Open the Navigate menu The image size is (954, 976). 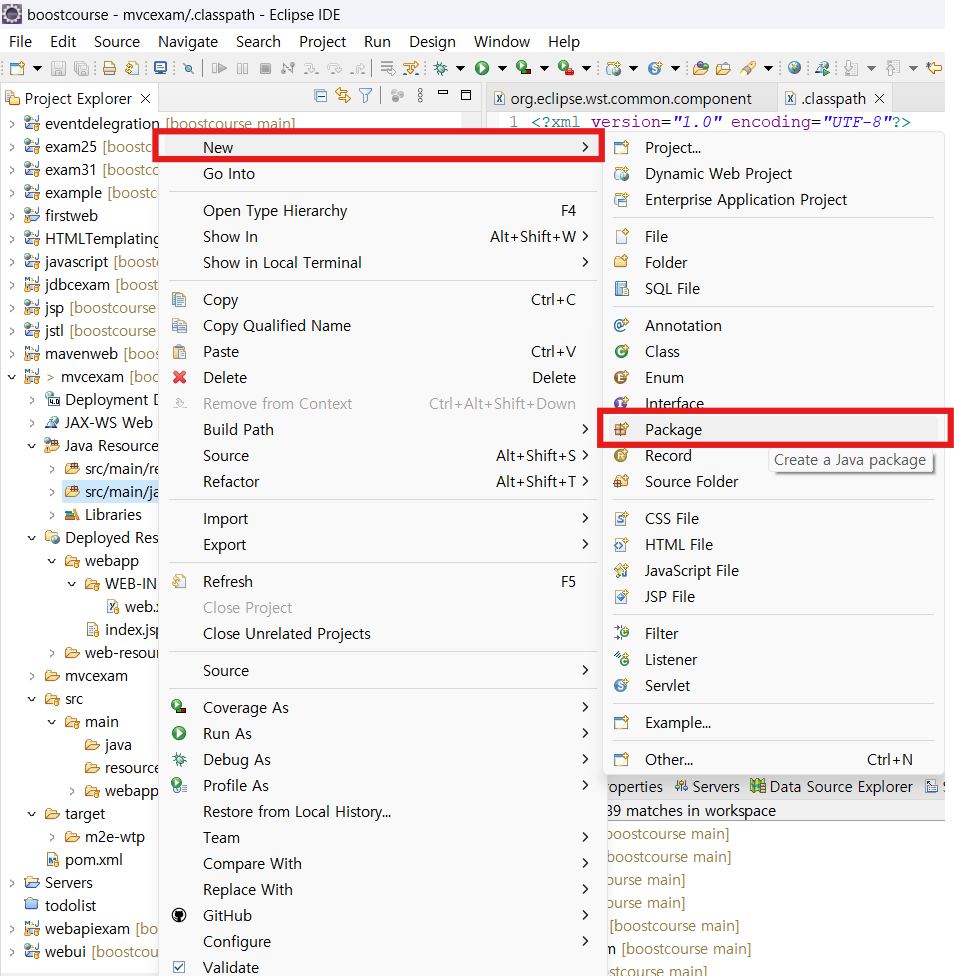pos(188,42)
